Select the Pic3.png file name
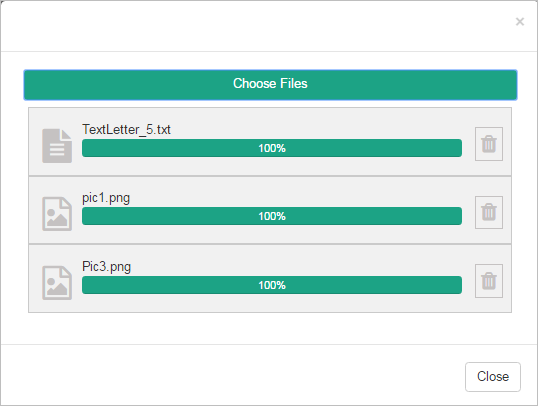Viewport: 538px width, 406px height. (106, 267)
